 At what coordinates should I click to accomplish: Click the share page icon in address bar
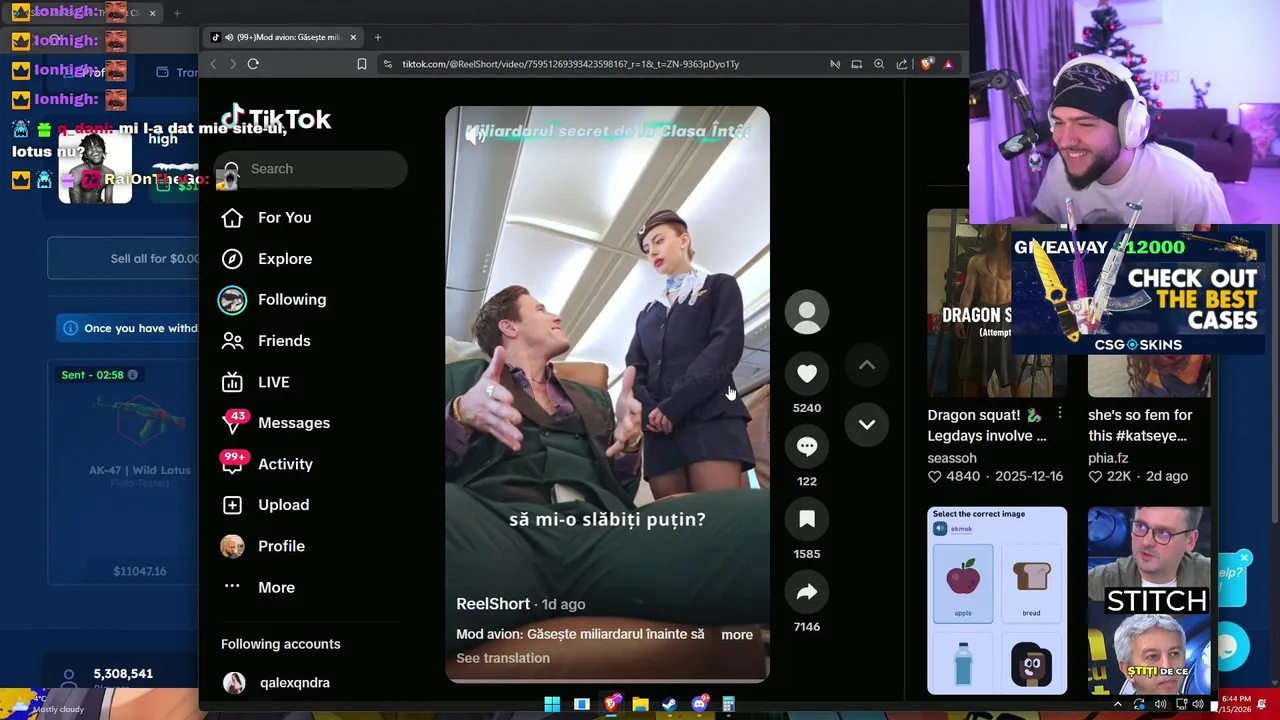click(902, 64)
